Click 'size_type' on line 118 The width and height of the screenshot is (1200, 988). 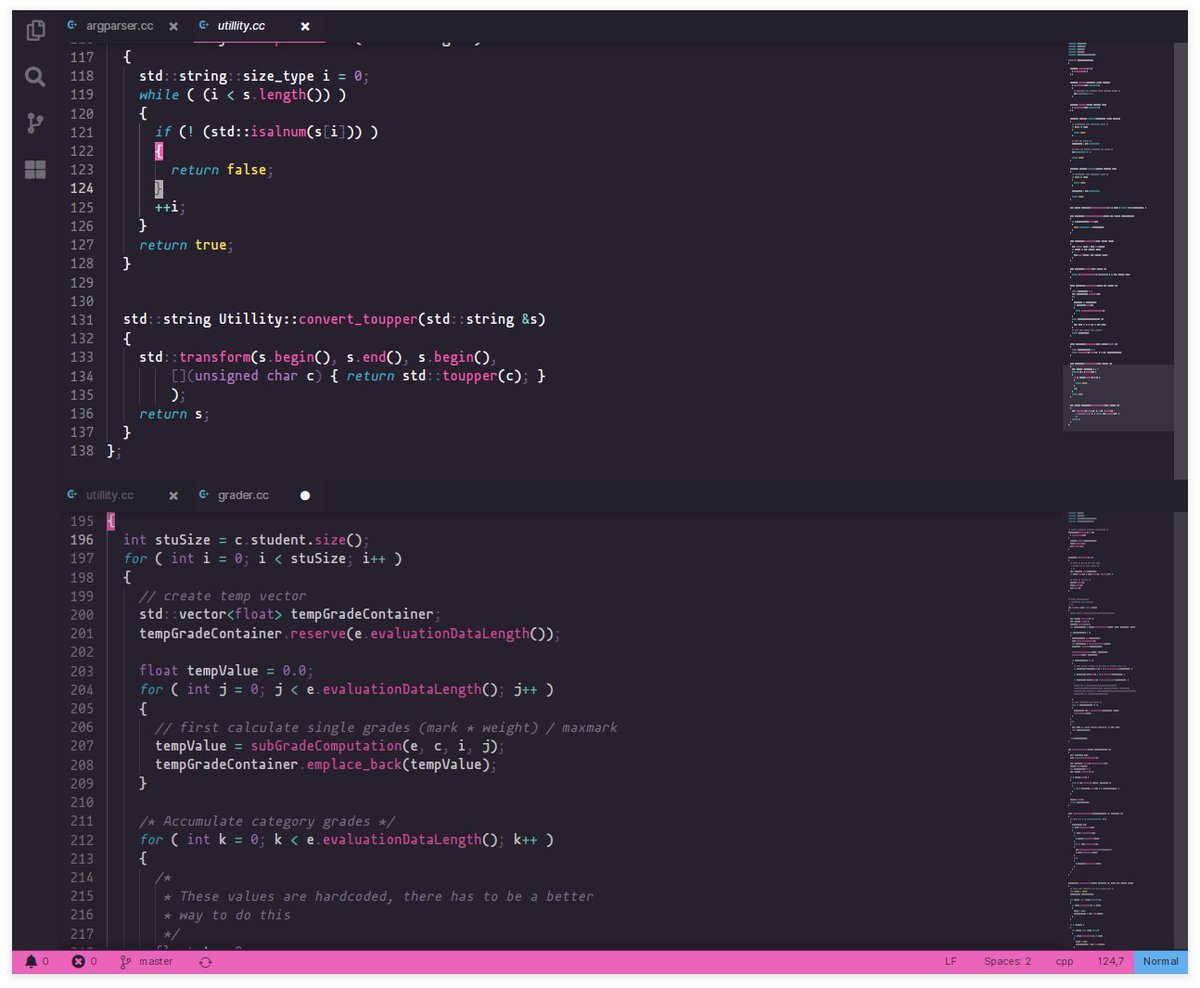point(278,76)
